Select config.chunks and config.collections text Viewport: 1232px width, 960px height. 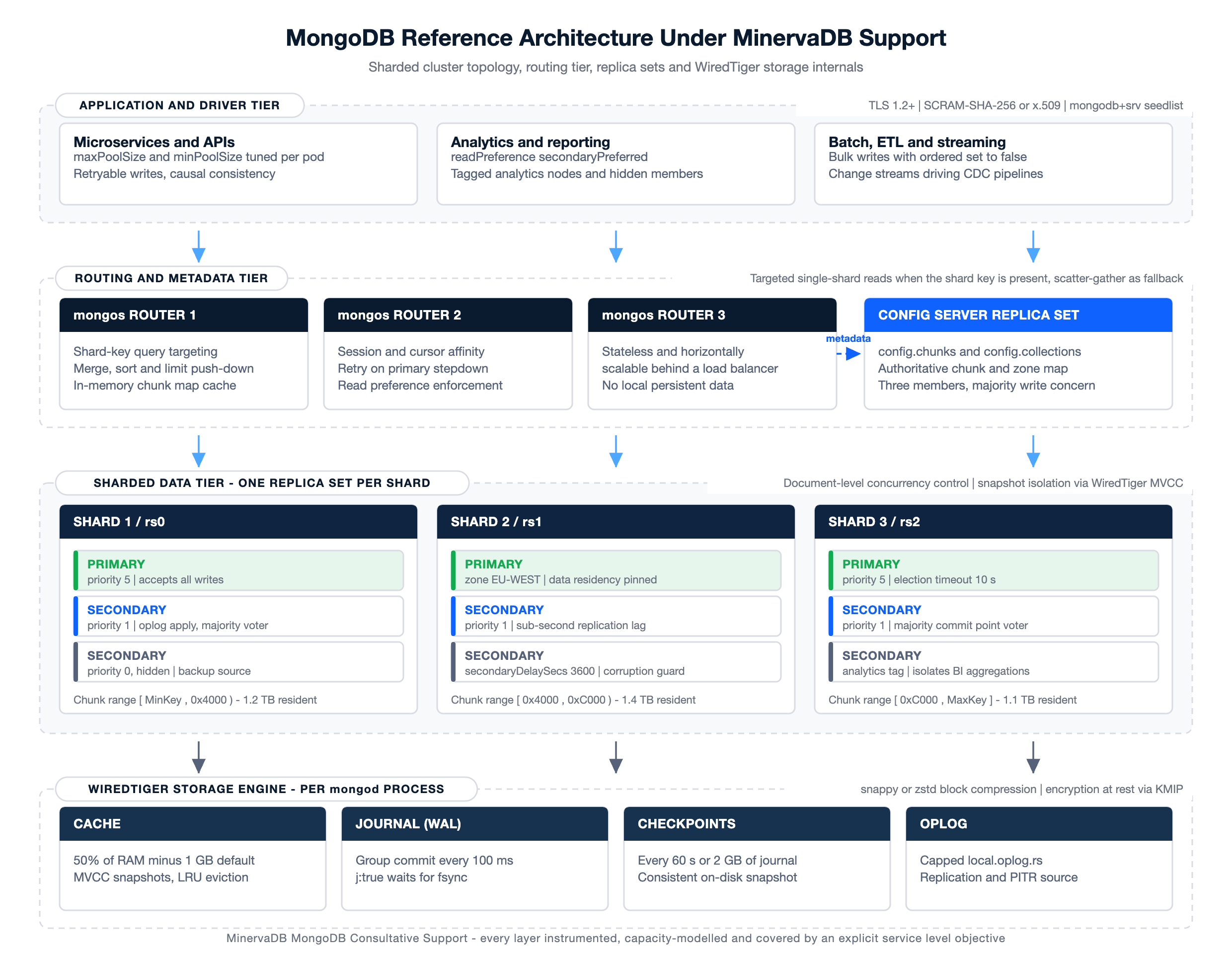[x=979, y=352]
